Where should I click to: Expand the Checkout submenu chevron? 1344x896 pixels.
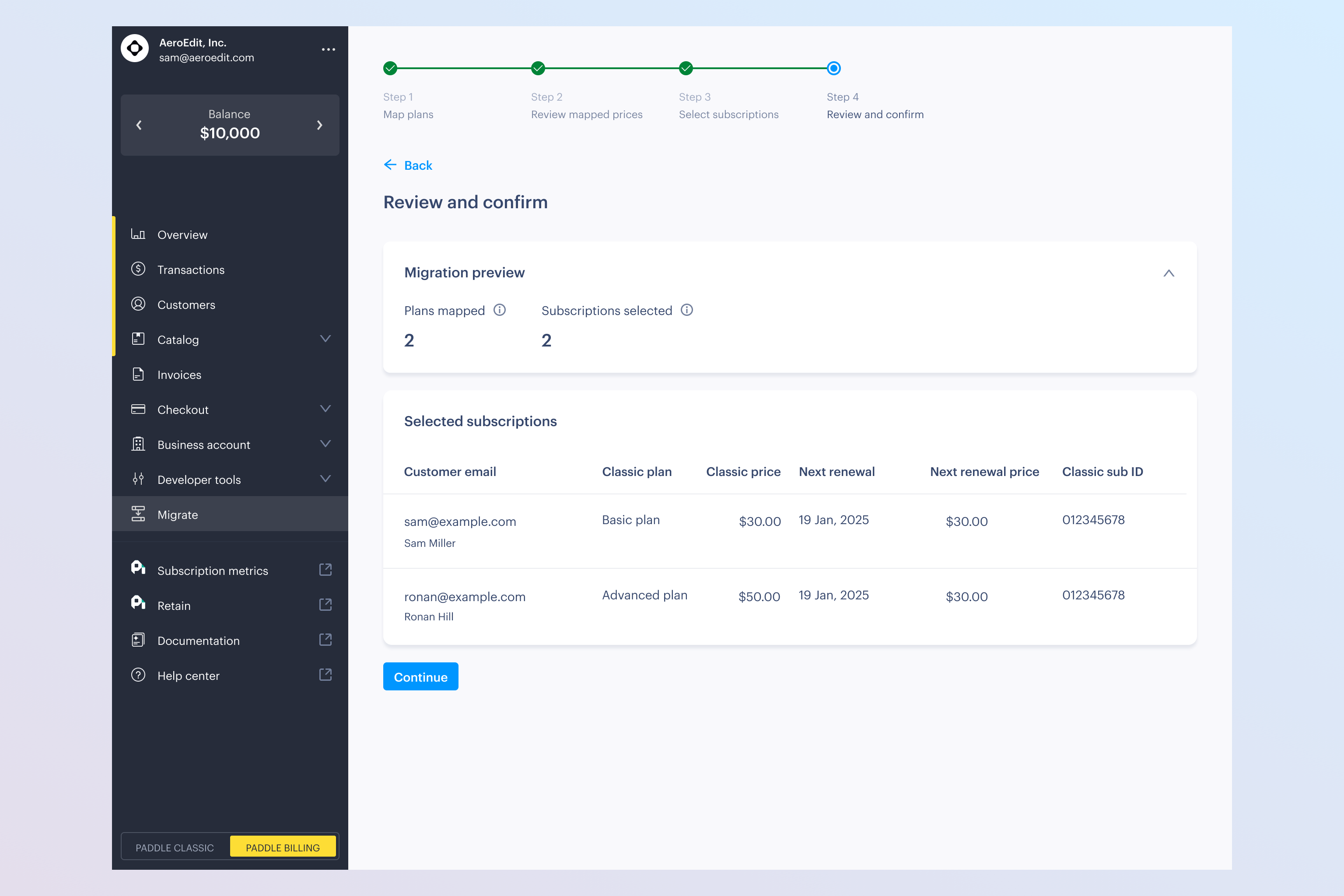[x=325, y=409]
